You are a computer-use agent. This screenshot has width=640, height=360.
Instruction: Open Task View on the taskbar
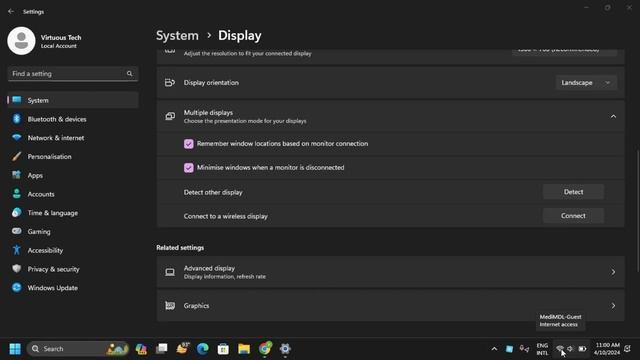[x=162, y=349]
